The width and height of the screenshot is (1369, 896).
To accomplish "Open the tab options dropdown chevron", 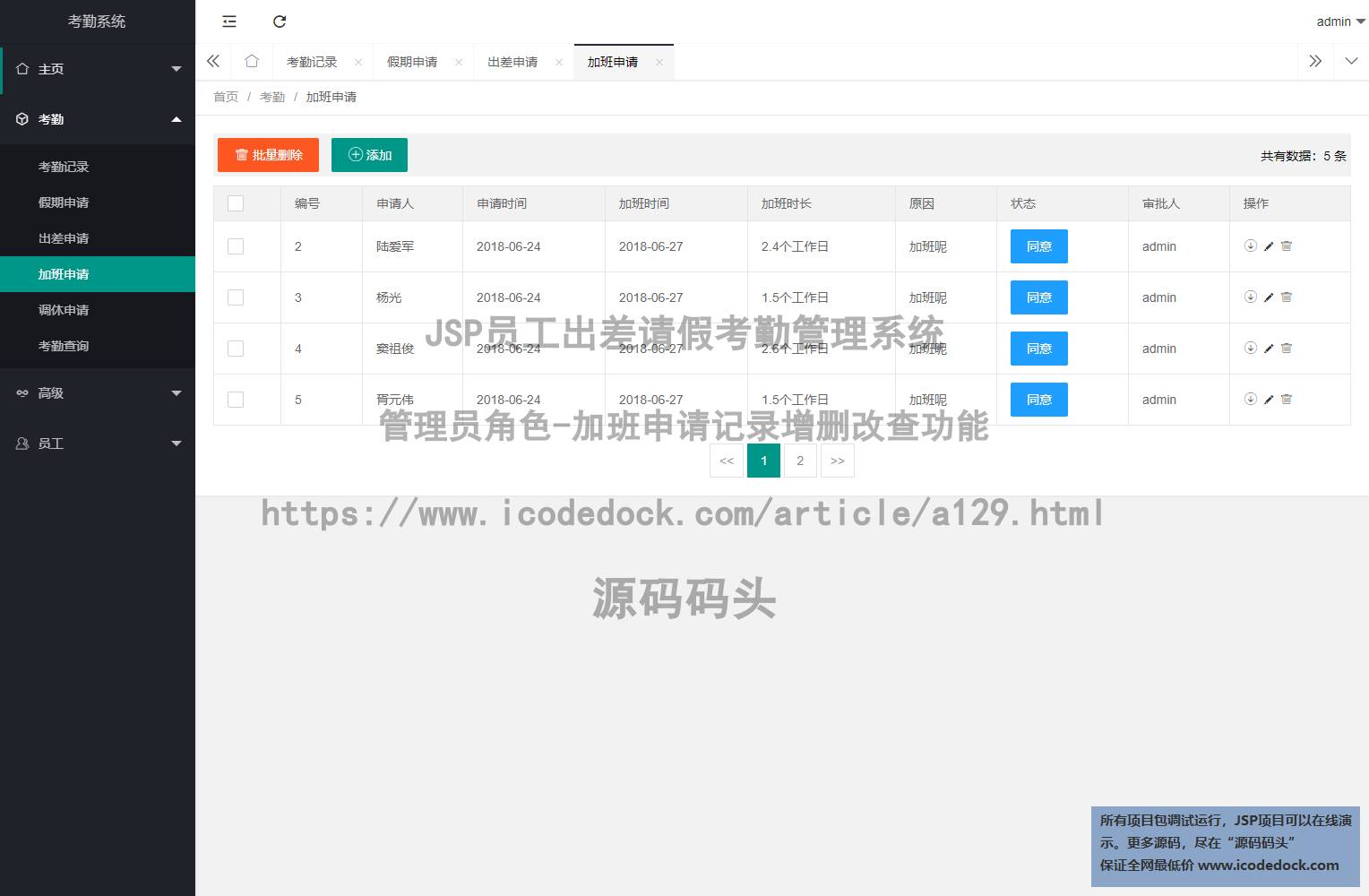I will click(x=1351, y=61).
